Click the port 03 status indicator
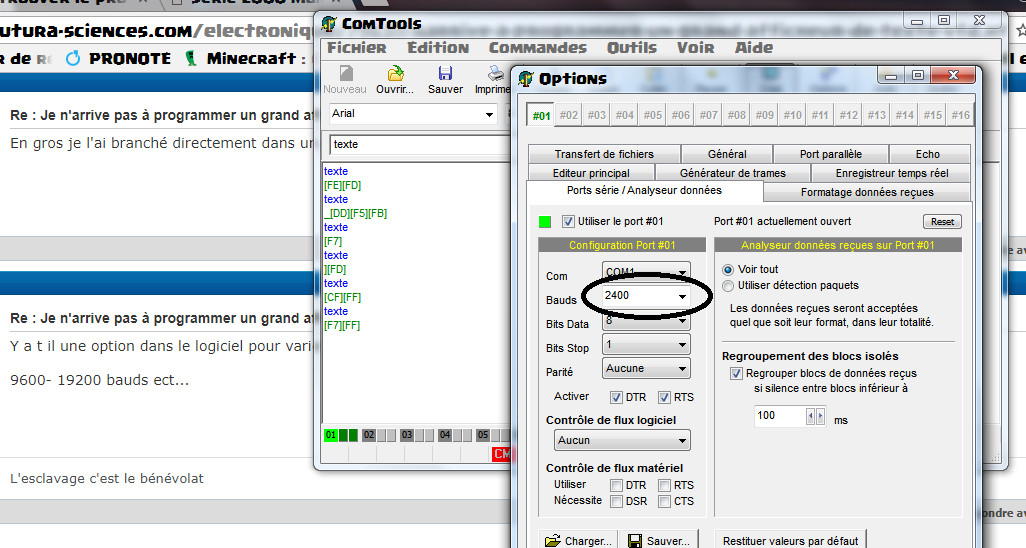Viewport: 1026px width, 548px height. tap(407, 435)
